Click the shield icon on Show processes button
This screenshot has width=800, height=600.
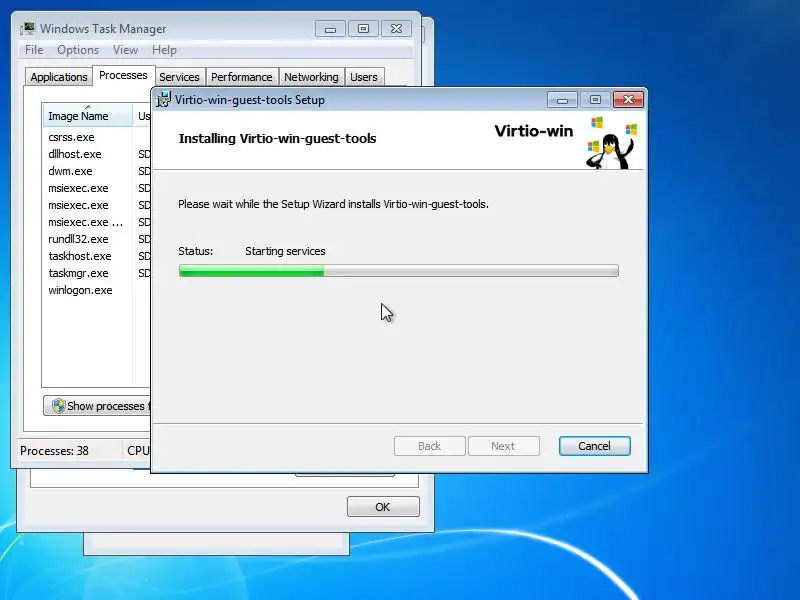click(x=58, y=406)
